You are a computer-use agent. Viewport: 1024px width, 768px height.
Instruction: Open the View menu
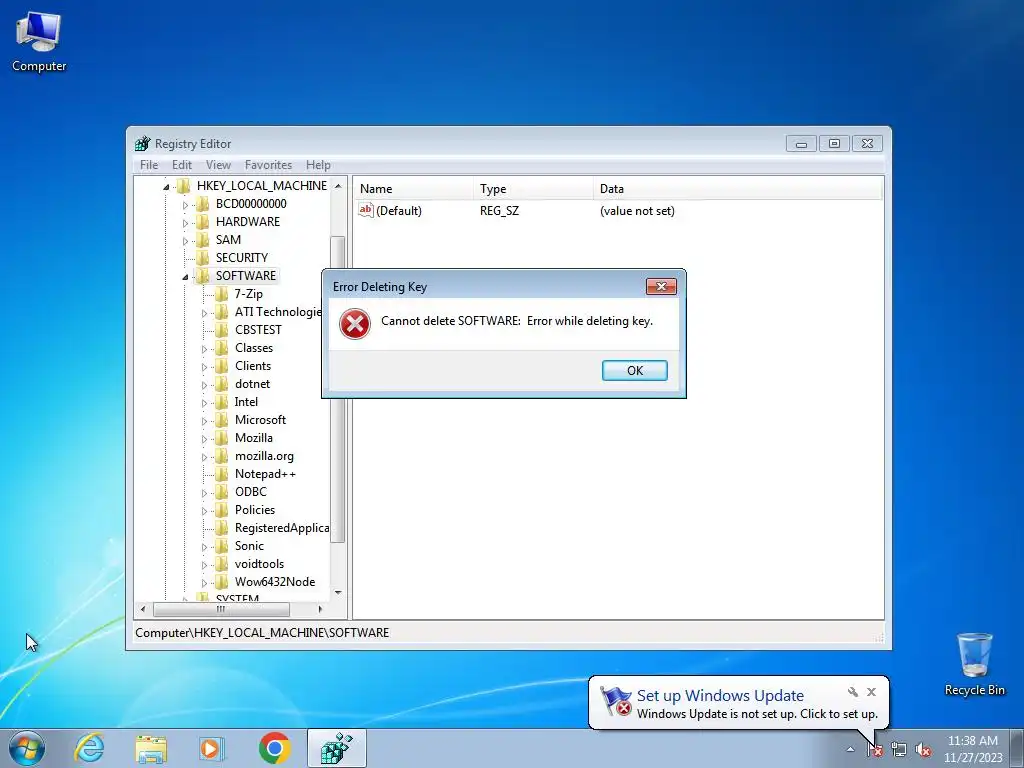(218, 165)
